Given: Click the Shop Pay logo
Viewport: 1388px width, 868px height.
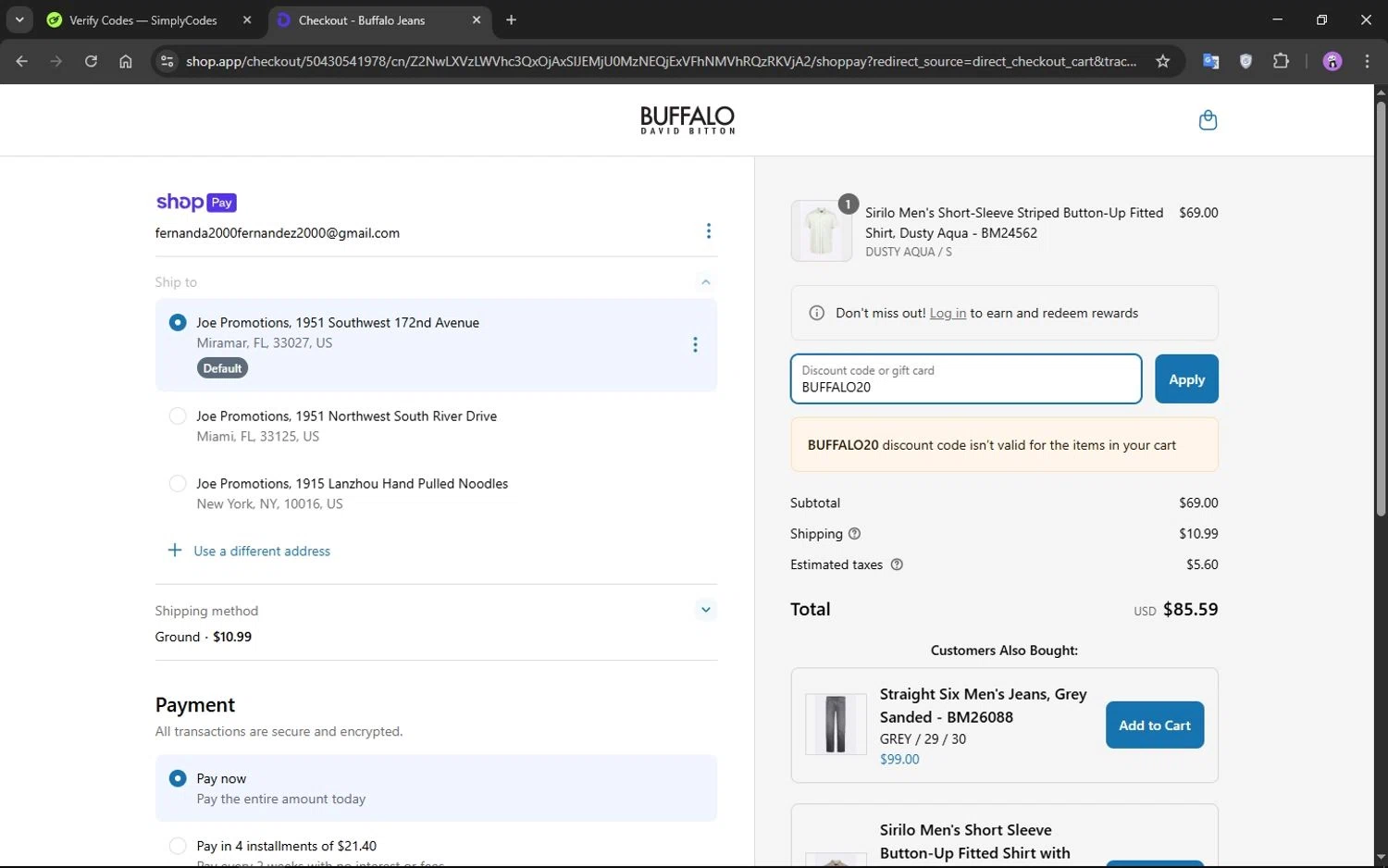Looking at the screenshot, I should click(x=196, y=202).
